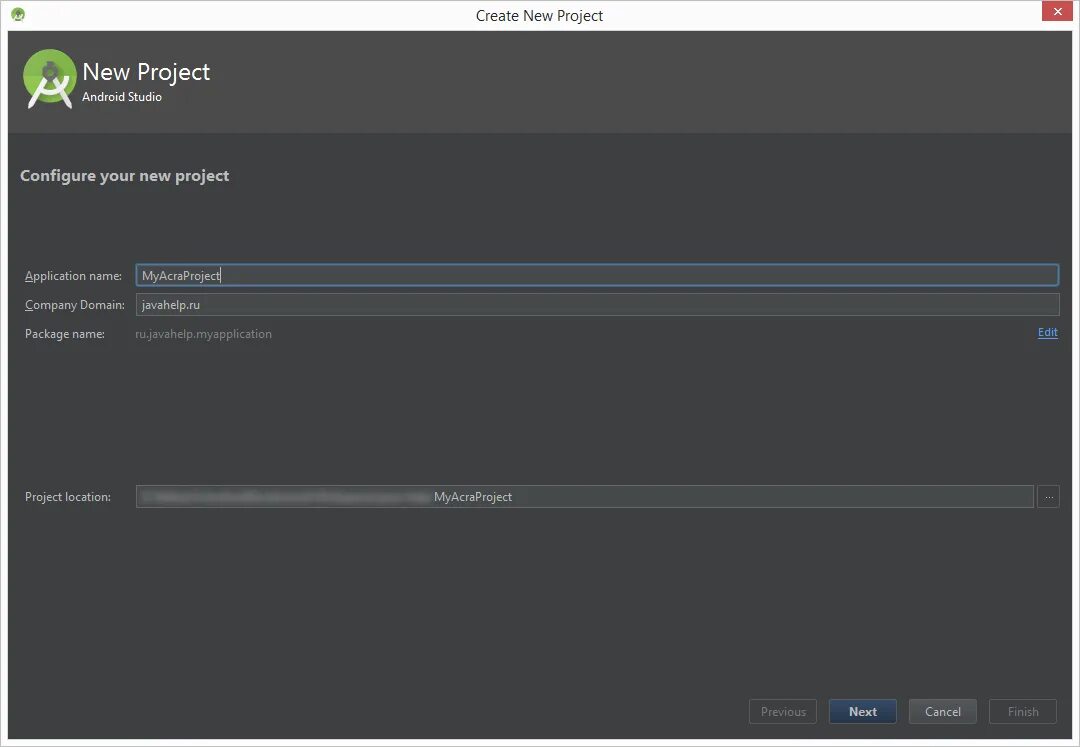Open the project location browse ellipsis button
Image resolution: width=1080 pixels, height=747 pixels.
click(x=1048, y=496)
